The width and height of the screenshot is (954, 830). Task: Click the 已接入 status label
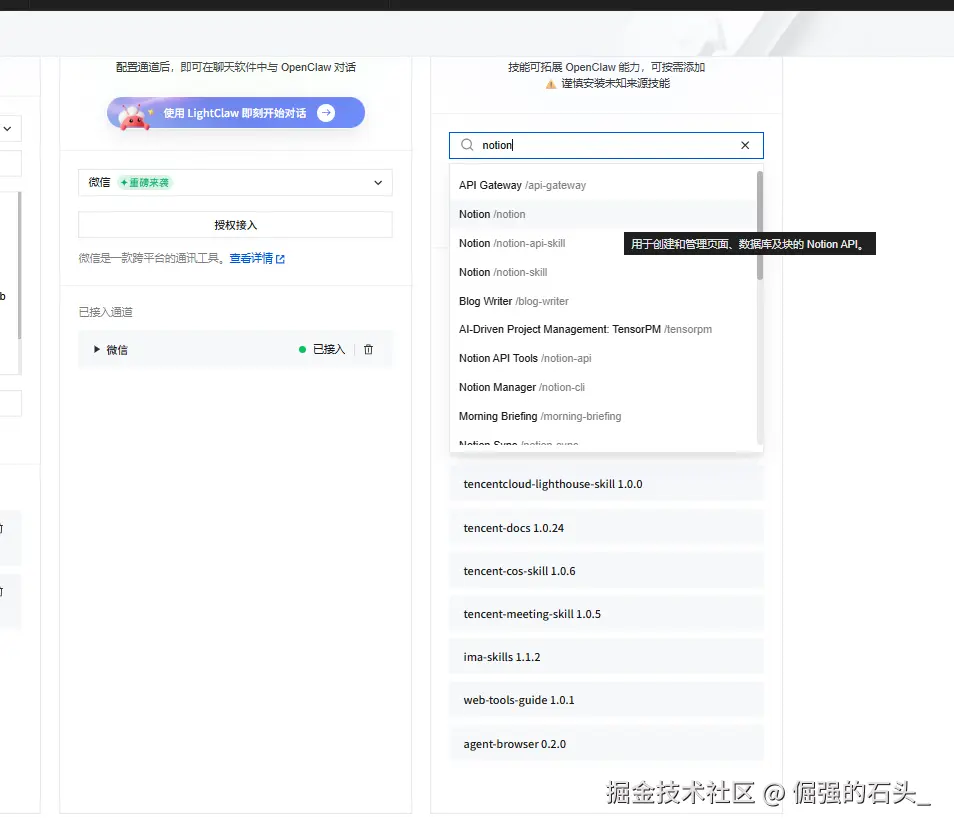[x=329, y=349]
